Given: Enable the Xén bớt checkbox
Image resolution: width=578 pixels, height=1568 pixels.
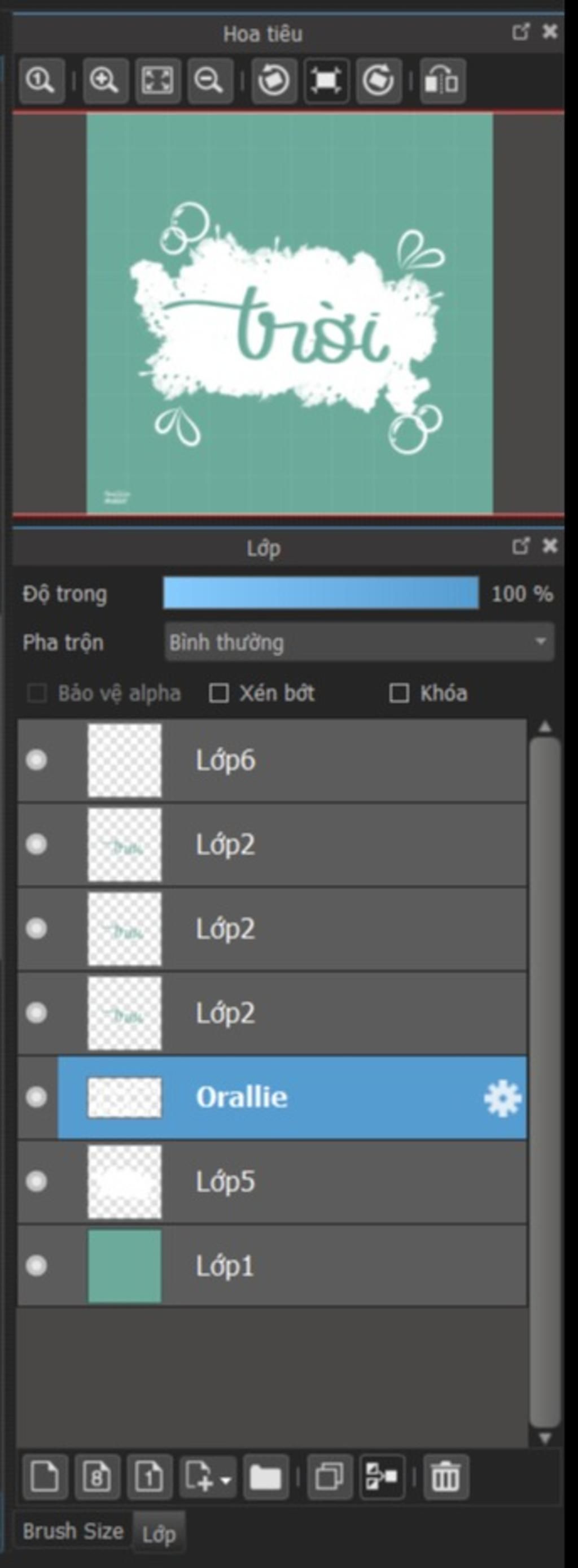Looking at the screenshot, I should tap(219, 692).
